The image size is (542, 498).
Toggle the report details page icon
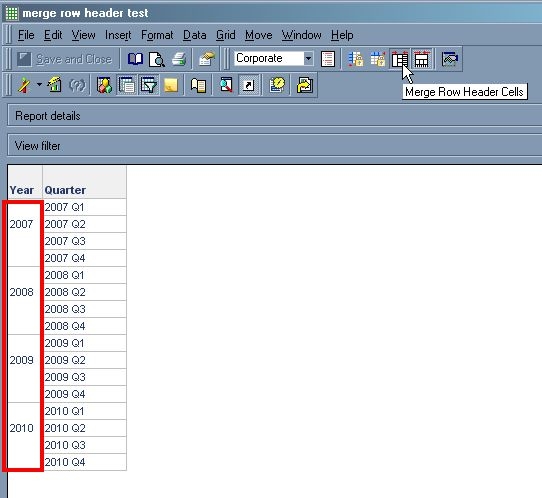[x=127, y=85]
